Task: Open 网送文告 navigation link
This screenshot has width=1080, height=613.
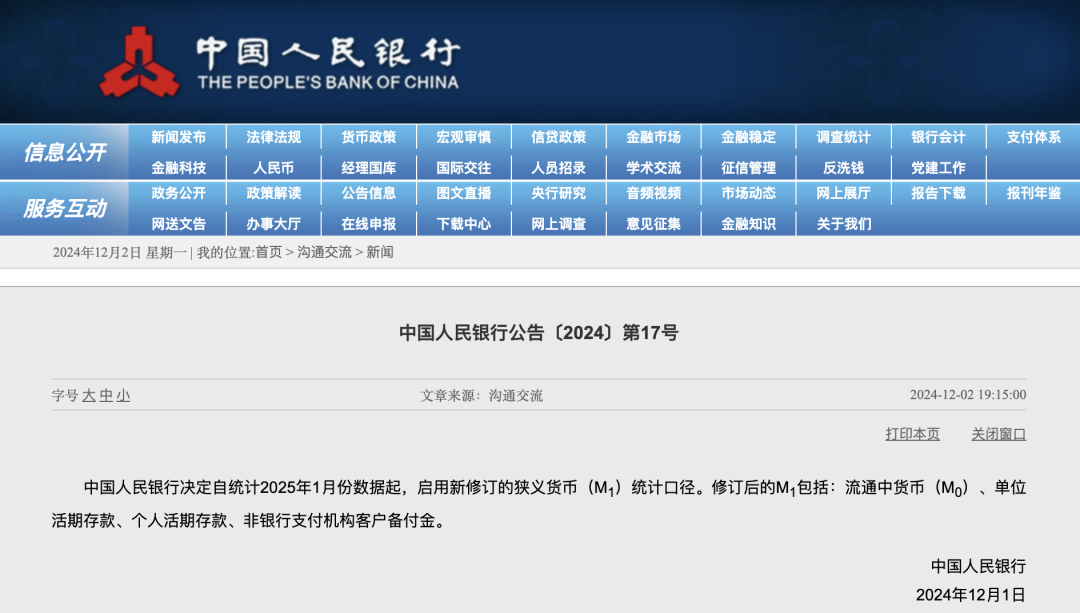Action: (x=178, y=224)
